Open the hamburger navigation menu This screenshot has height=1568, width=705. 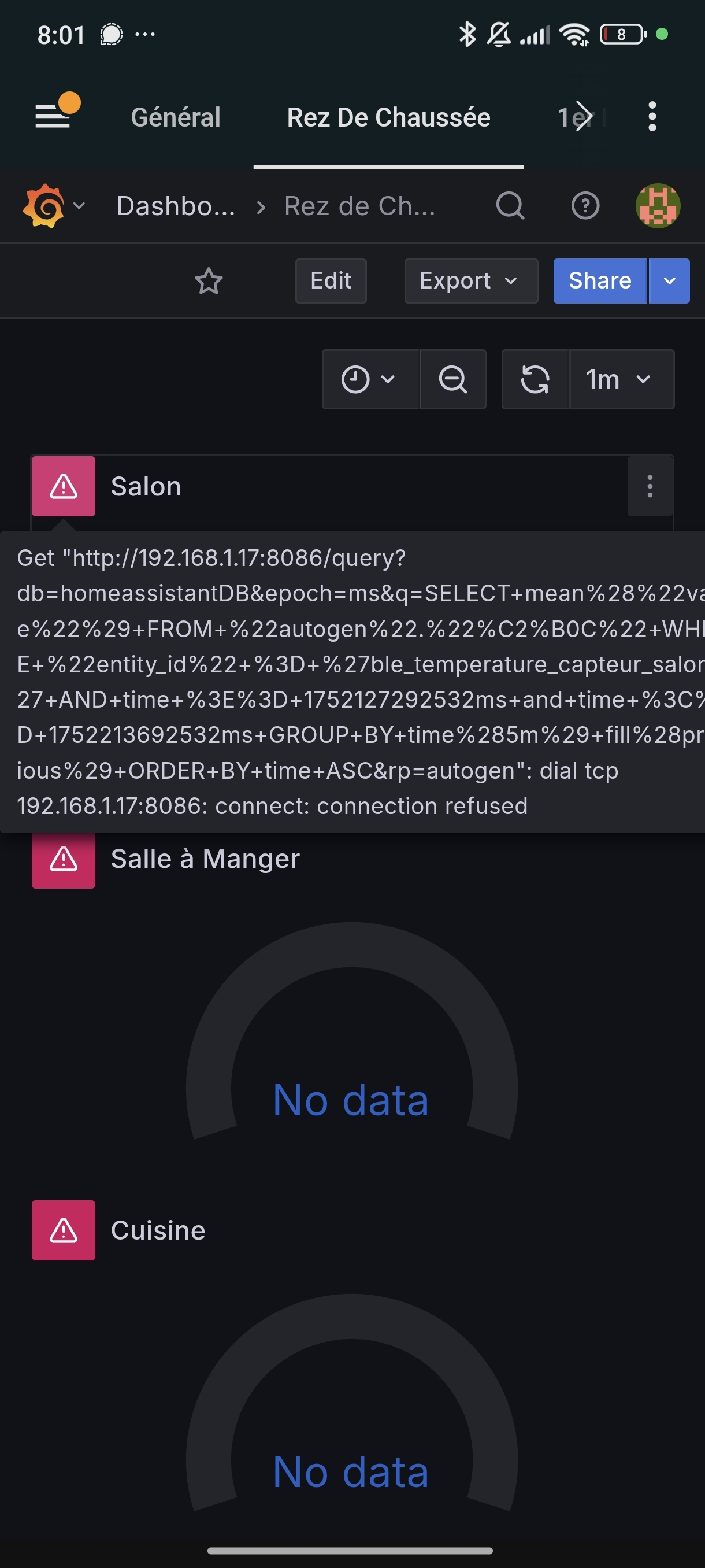[x=54, y=116]
